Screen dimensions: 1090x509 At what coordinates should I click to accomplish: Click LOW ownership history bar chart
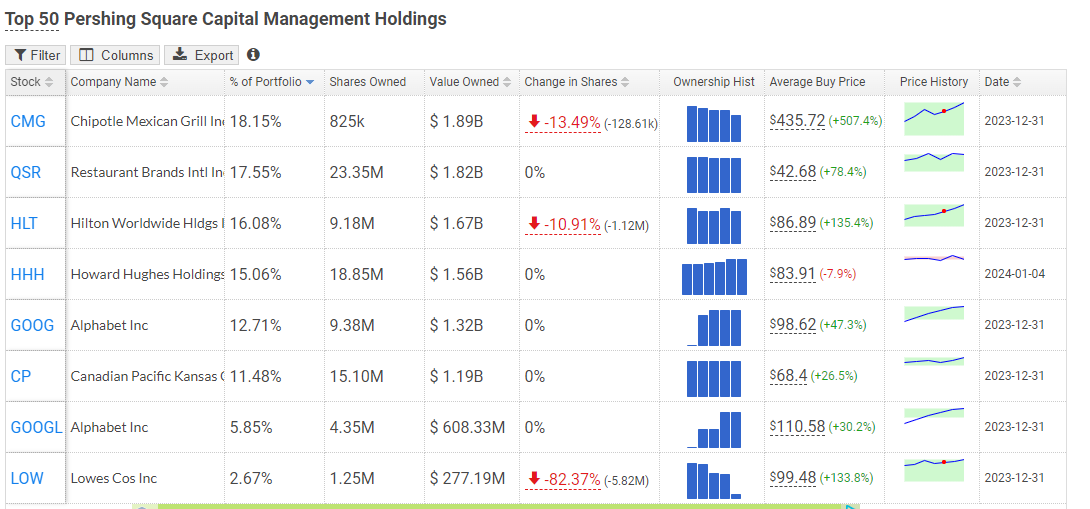714,480
